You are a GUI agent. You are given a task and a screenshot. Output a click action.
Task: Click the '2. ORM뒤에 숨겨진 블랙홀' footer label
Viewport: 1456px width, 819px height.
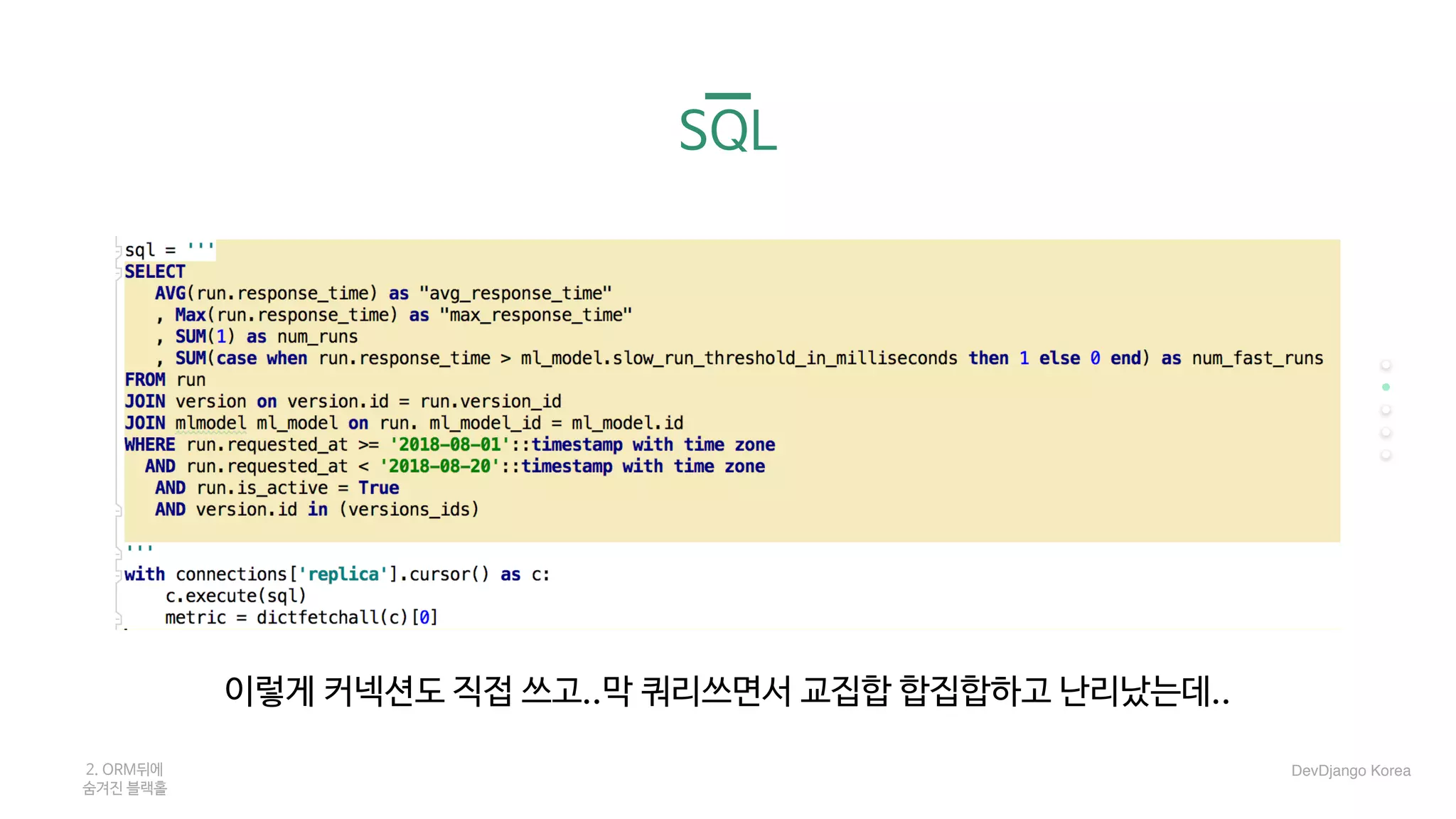[125, 778]
